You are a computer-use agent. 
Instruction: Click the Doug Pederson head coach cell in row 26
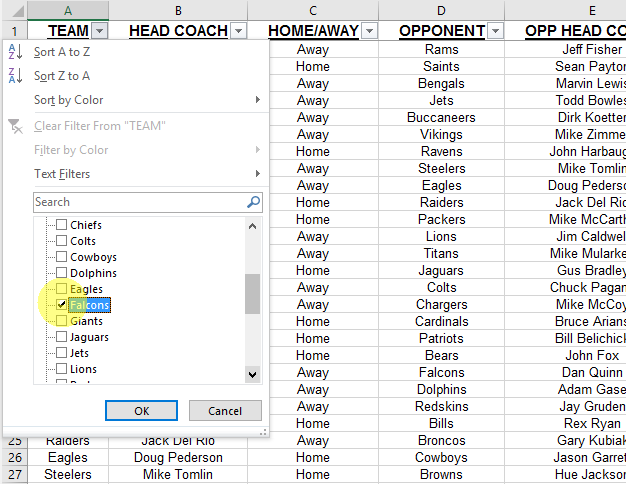(x=178, y=457)
